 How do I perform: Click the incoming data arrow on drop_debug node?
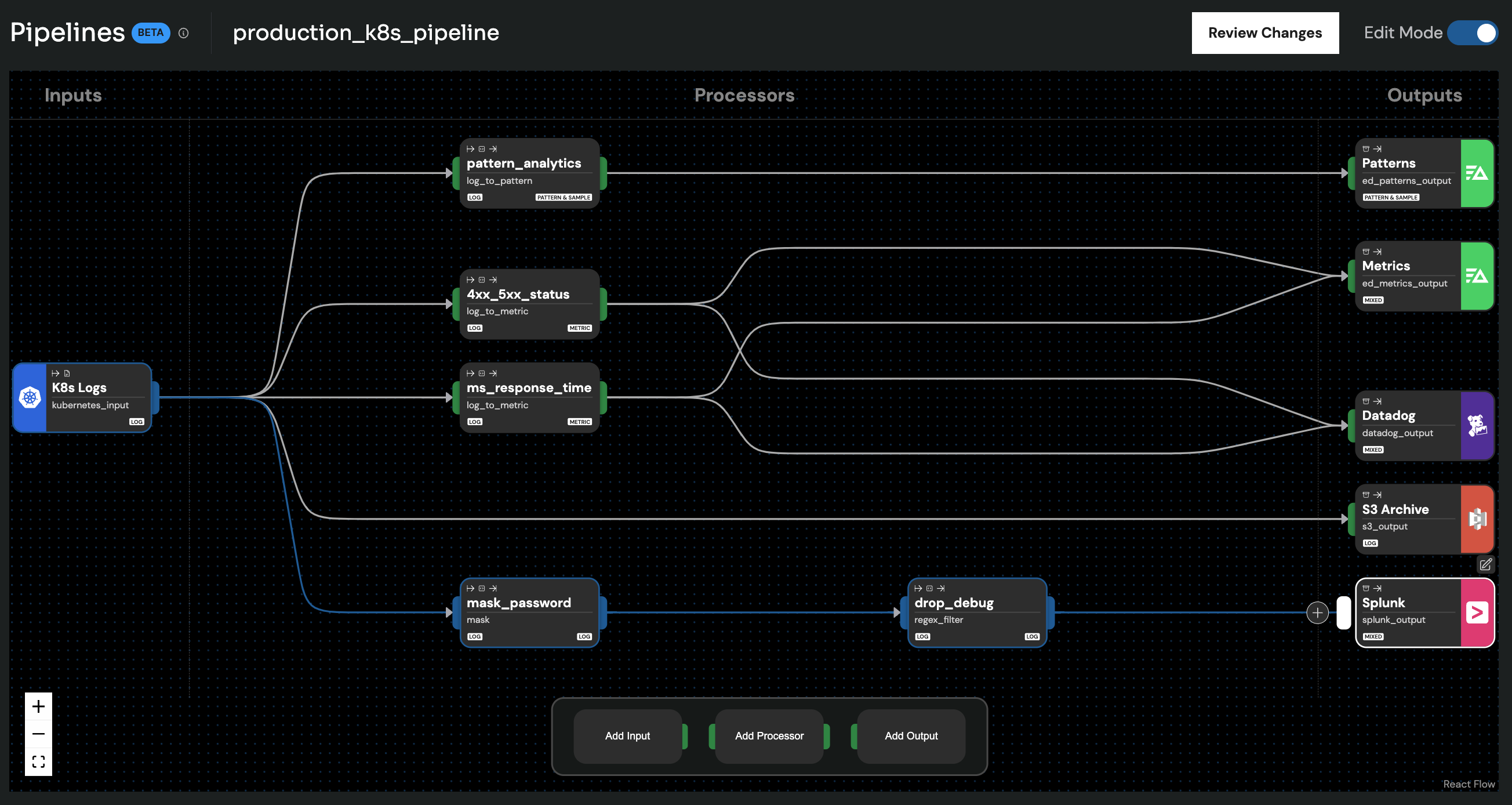click(x=917, y=588)
